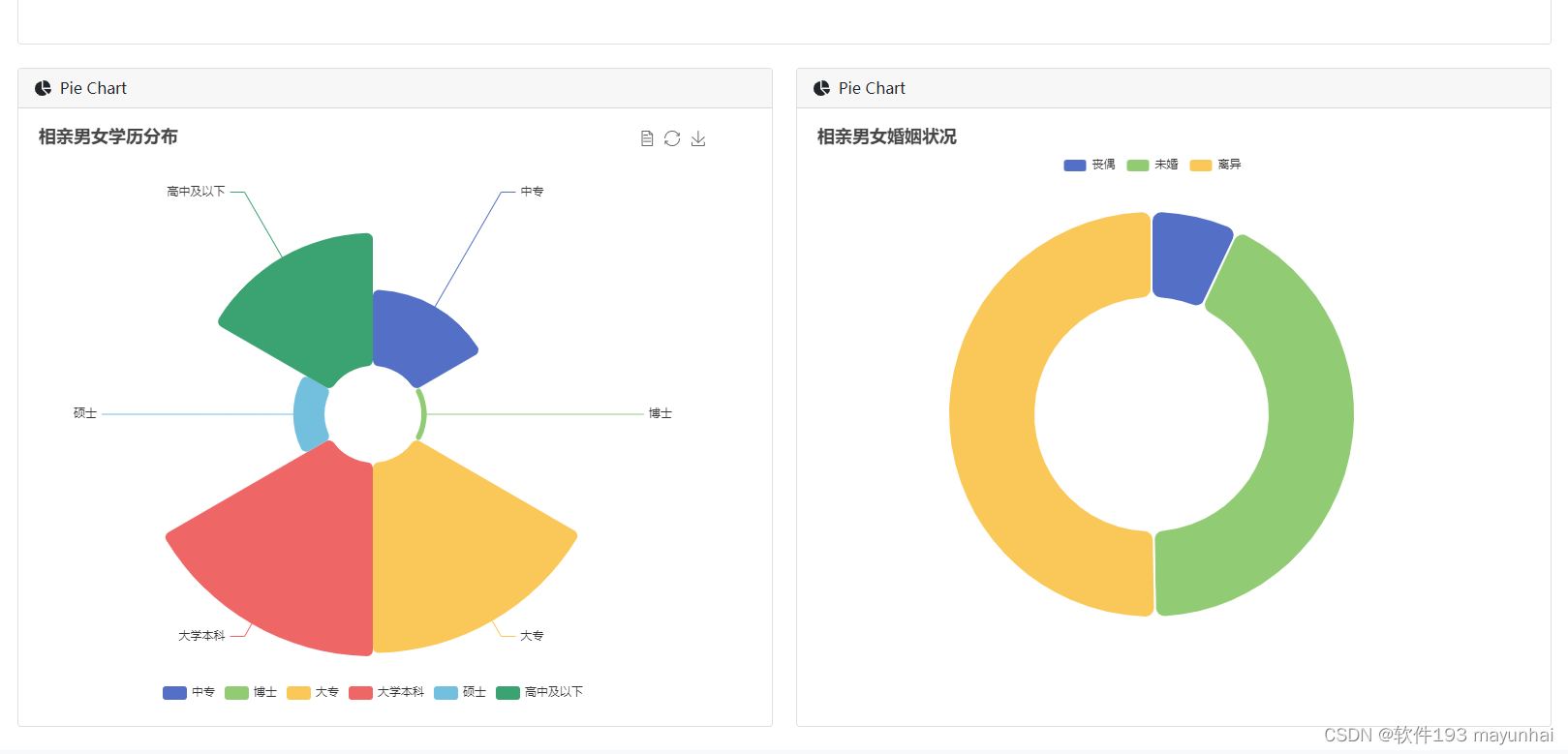Image resolution: width=1568 pixels, height=754 pixels.
Task: Click the right panel's Pie Chart heading text
Action: pos(872,88)
